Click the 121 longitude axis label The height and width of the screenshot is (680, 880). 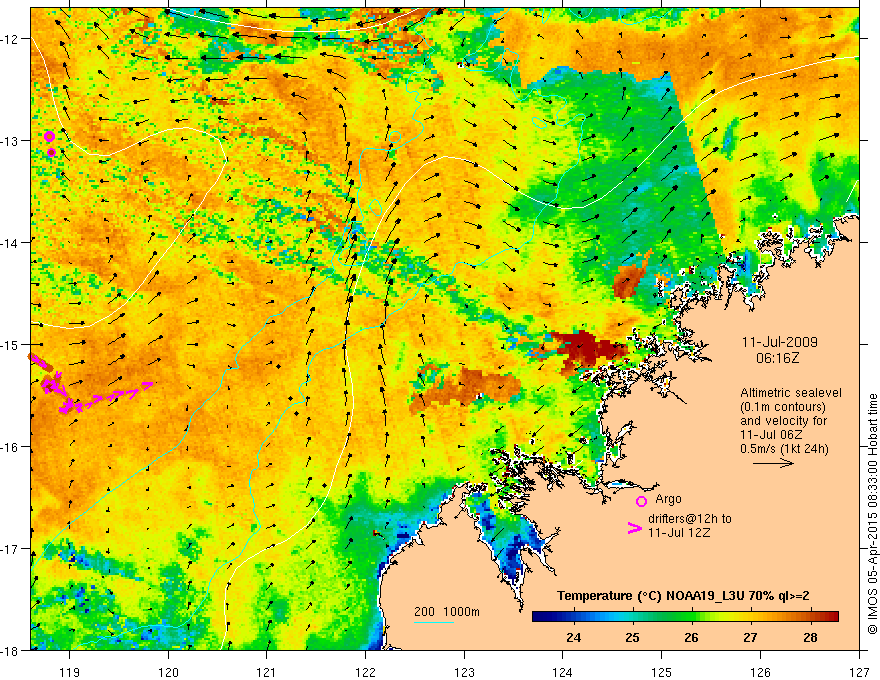pyautogui.click(x=267, y=672)
